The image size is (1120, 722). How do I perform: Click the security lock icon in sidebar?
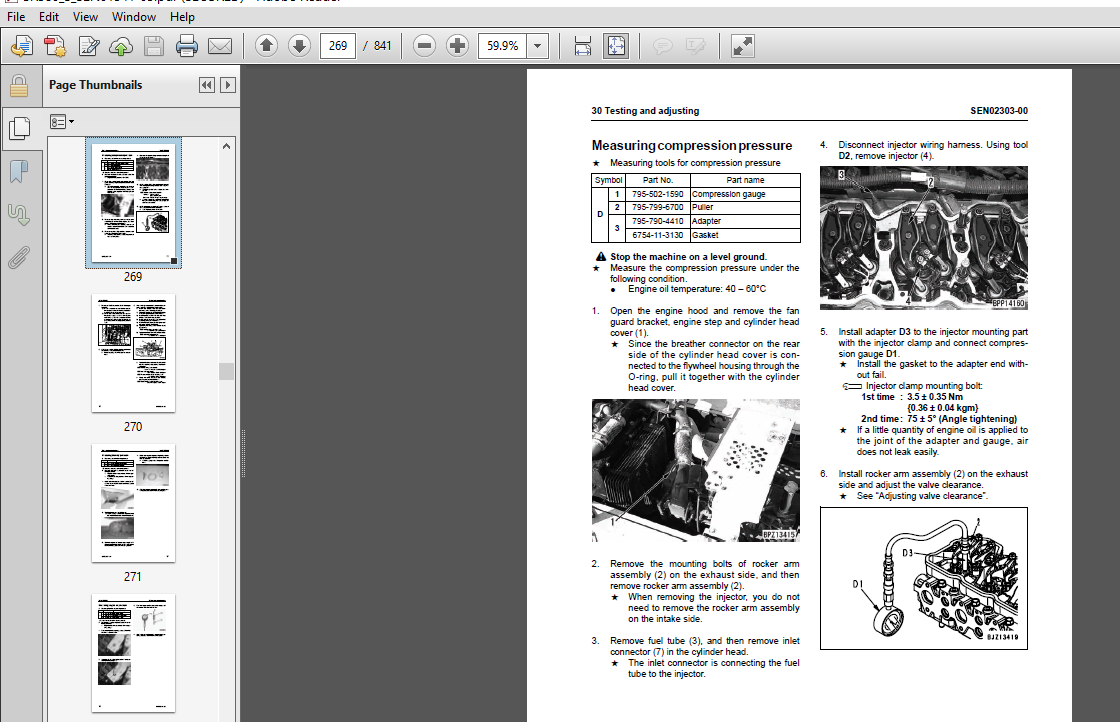[19, 86]
